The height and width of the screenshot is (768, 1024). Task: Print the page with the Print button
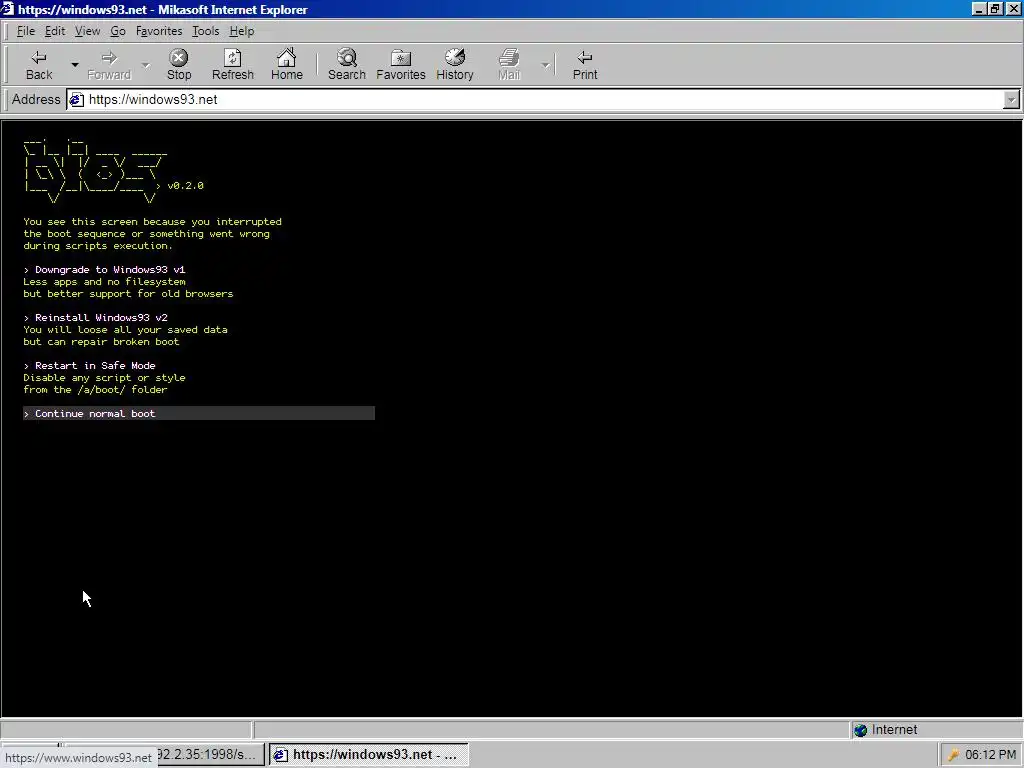584,65
